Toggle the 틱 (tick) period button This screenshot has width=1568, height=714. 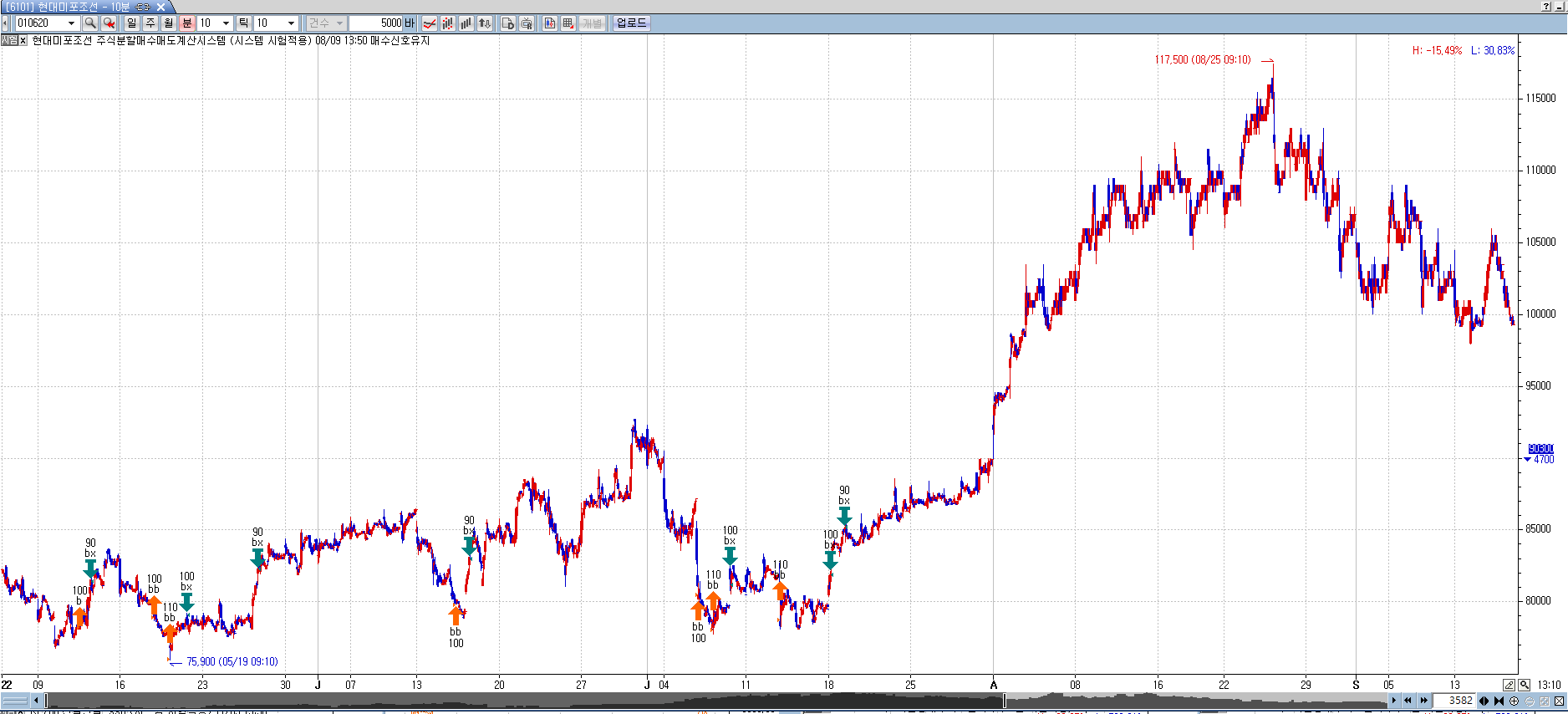pos(243,23)
